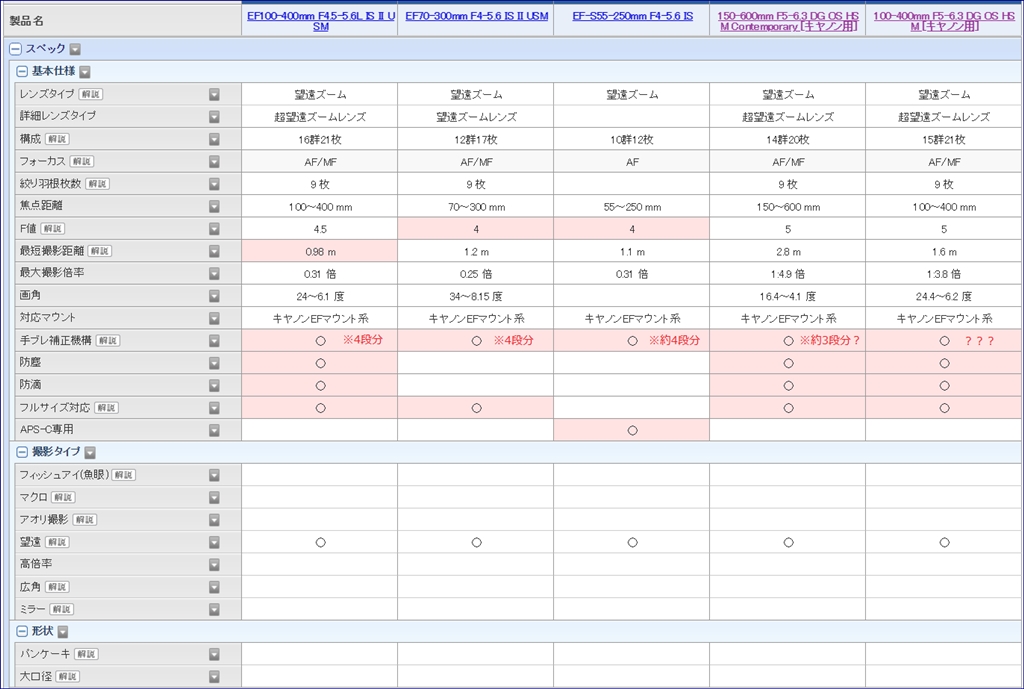Select the ※約3段分？ note text
Screen dimensions: 1024x689
[x=830, y=340]
